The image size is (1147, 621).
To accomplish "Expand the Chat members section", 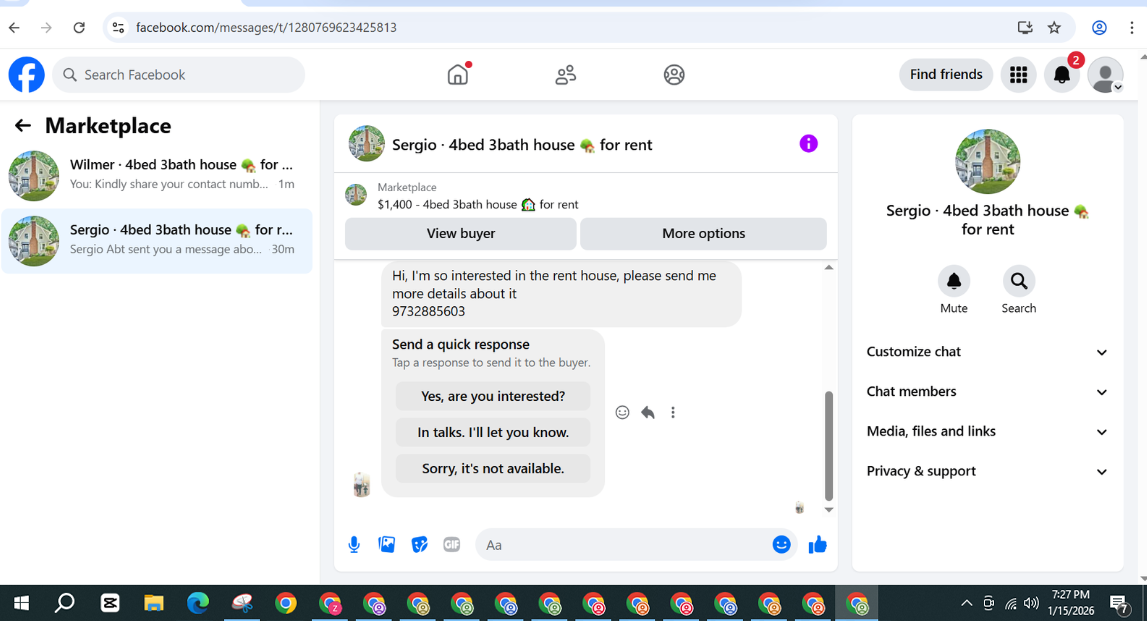I will pos(988,391).
